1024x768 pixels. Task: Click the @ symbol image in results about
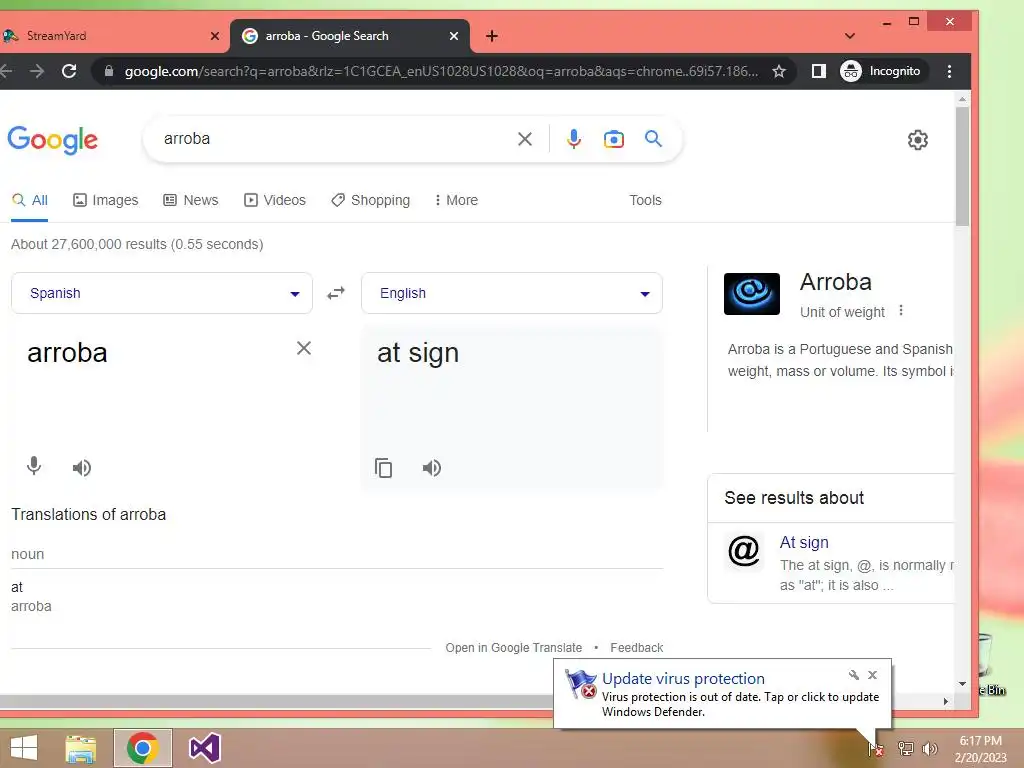tap(744, 551)
